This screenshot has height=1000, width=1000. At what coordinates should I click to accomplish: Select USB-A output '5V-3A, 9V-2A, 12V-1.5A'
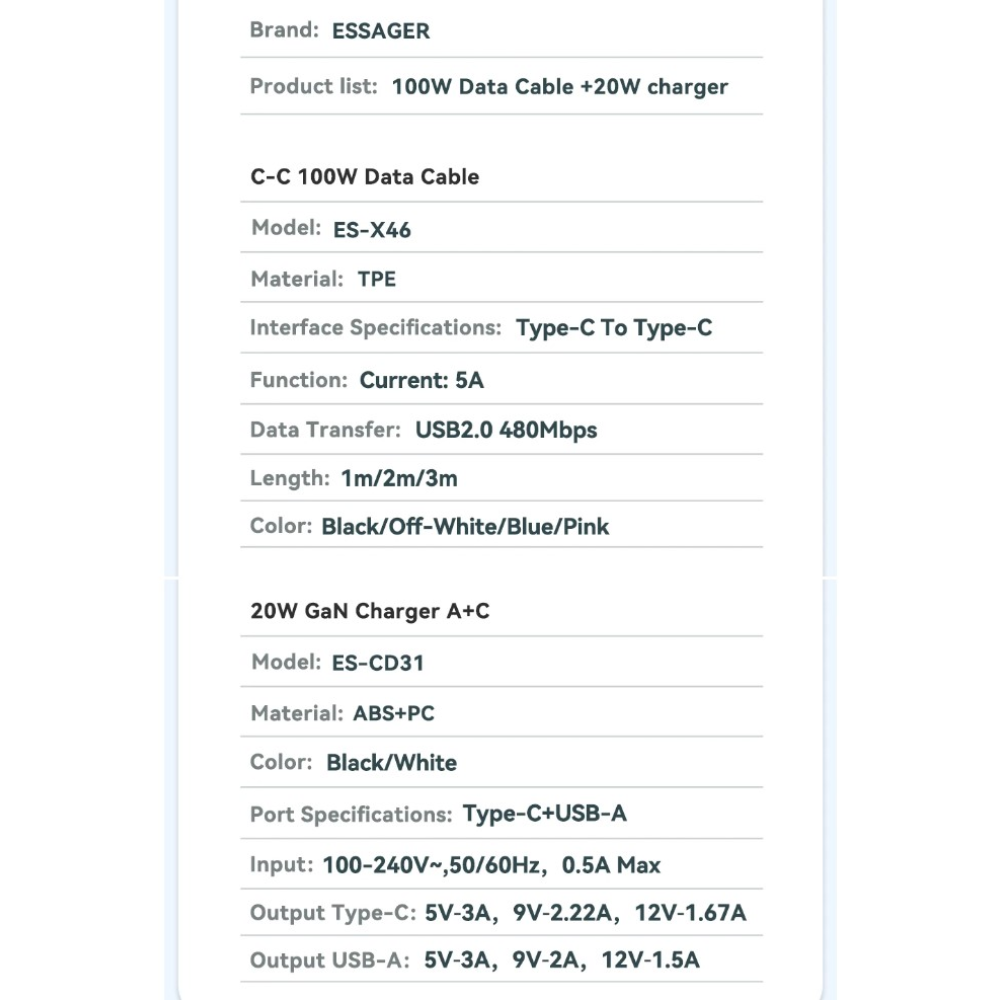tap(561, 960)
